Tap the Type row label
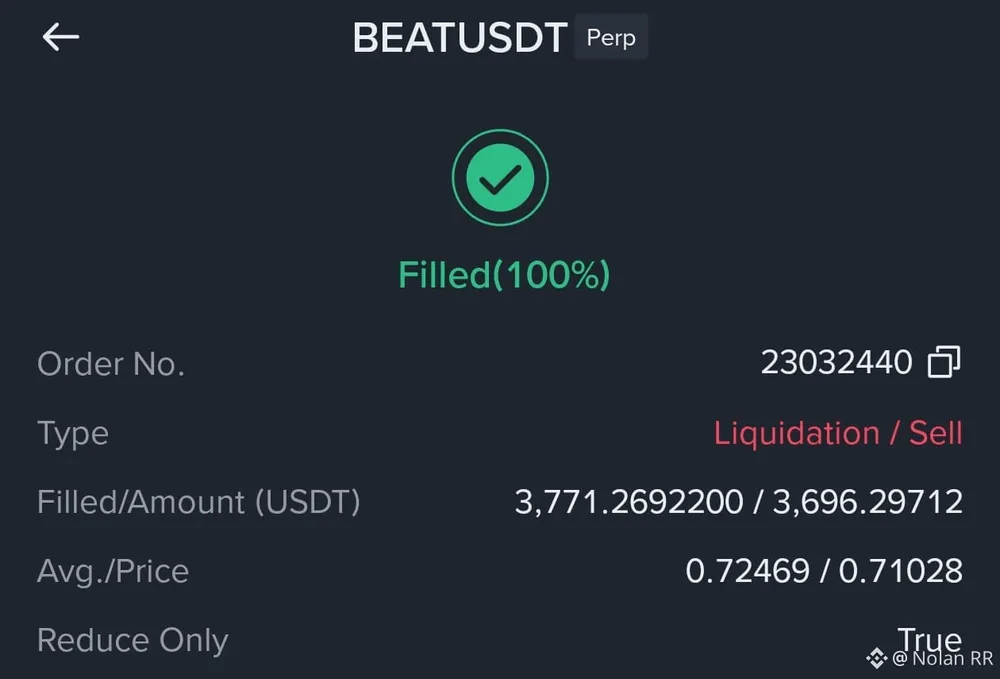Viewport: 1000px width, 679px height. point(73,434)
